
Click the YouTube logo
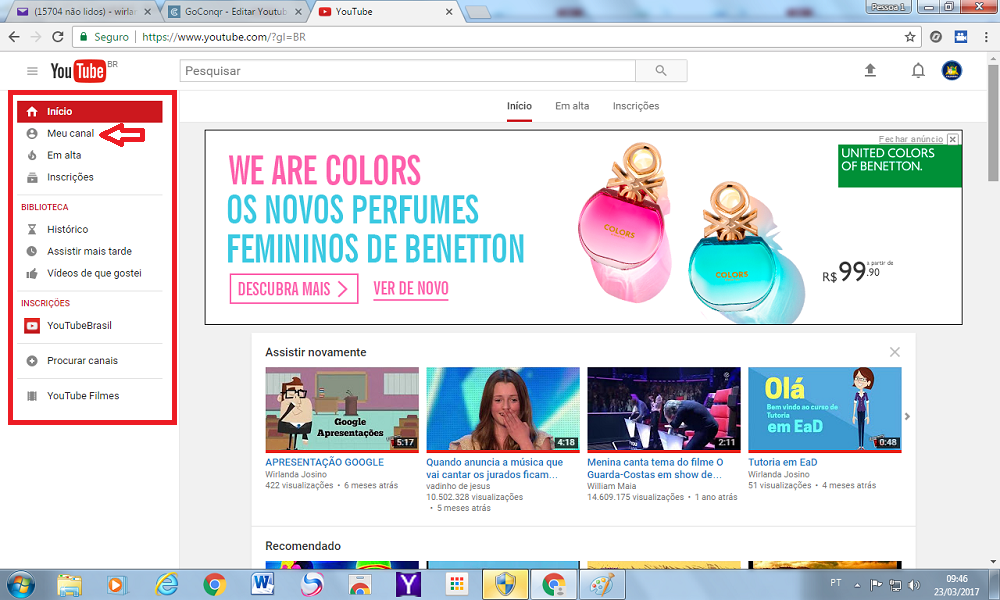tap(78, 71)
